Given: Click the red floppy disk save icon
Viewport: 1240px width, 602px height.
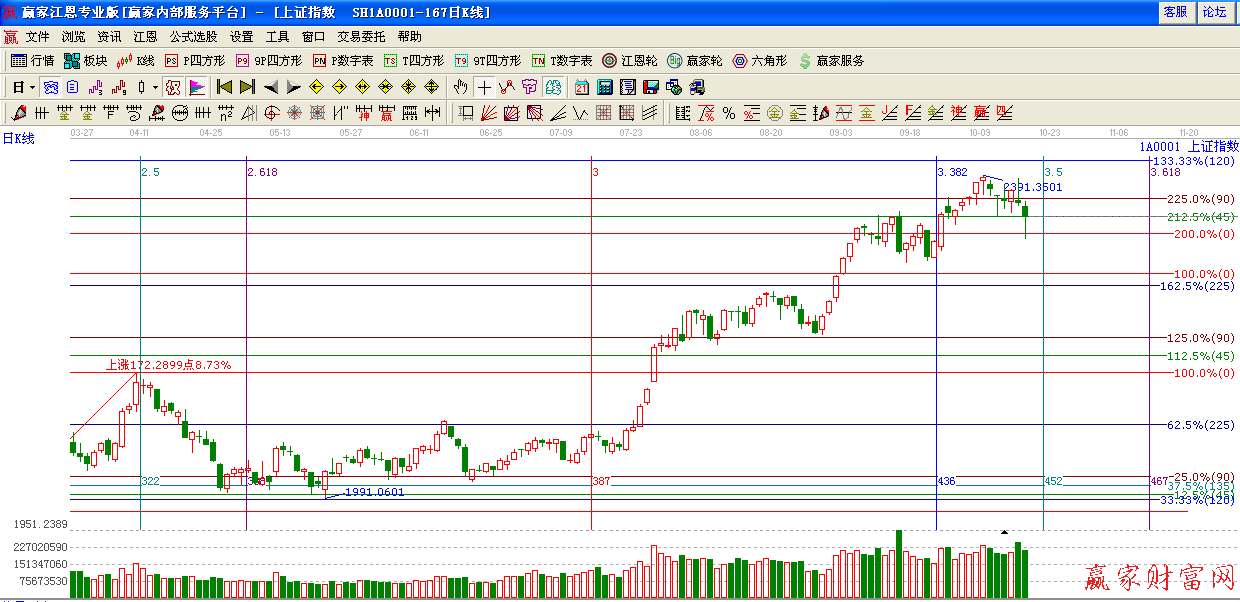Looking at the screenshot, I should click(651, 87).
